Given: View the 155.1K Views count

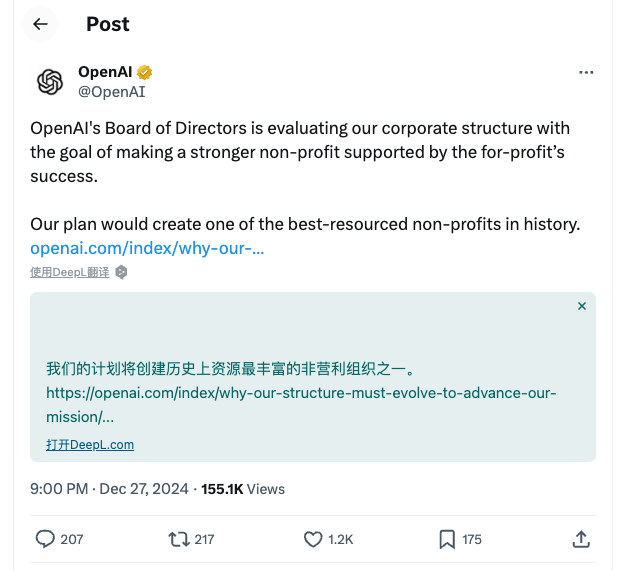Looking at the screenshot, I should point(243,489).
